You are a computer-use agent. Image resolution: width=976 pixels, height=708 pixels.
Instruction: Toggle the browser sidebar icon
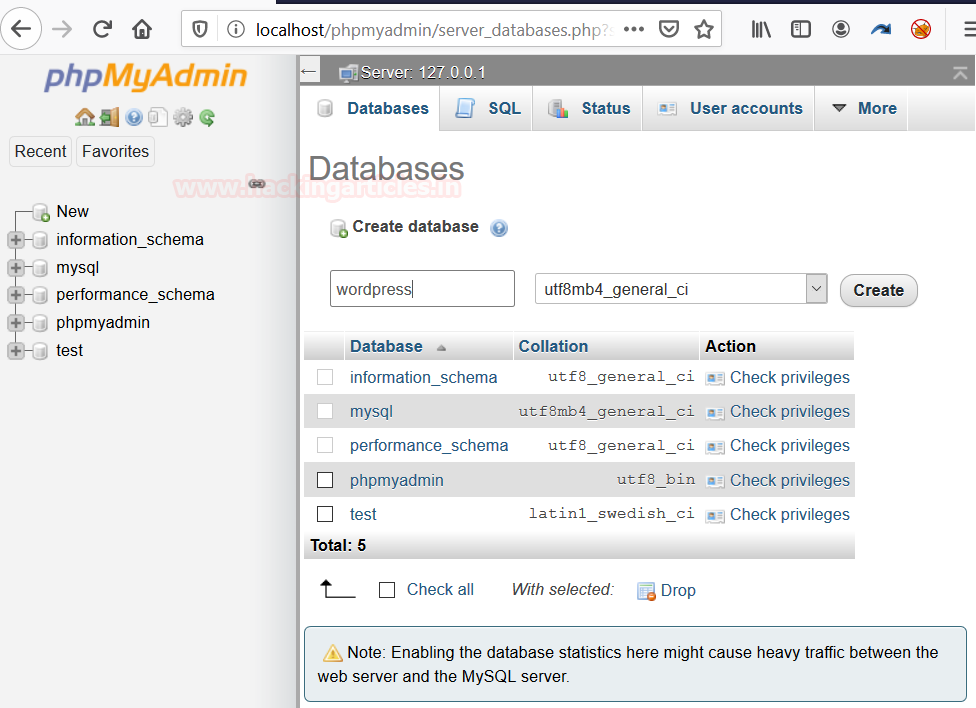click(x=800, y=29)
